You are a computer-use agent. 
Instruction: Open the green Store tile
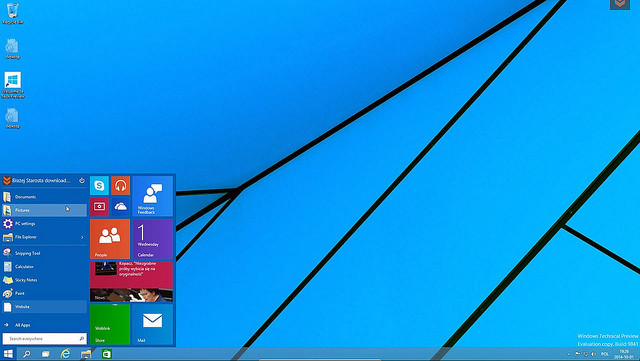[110, 324]
